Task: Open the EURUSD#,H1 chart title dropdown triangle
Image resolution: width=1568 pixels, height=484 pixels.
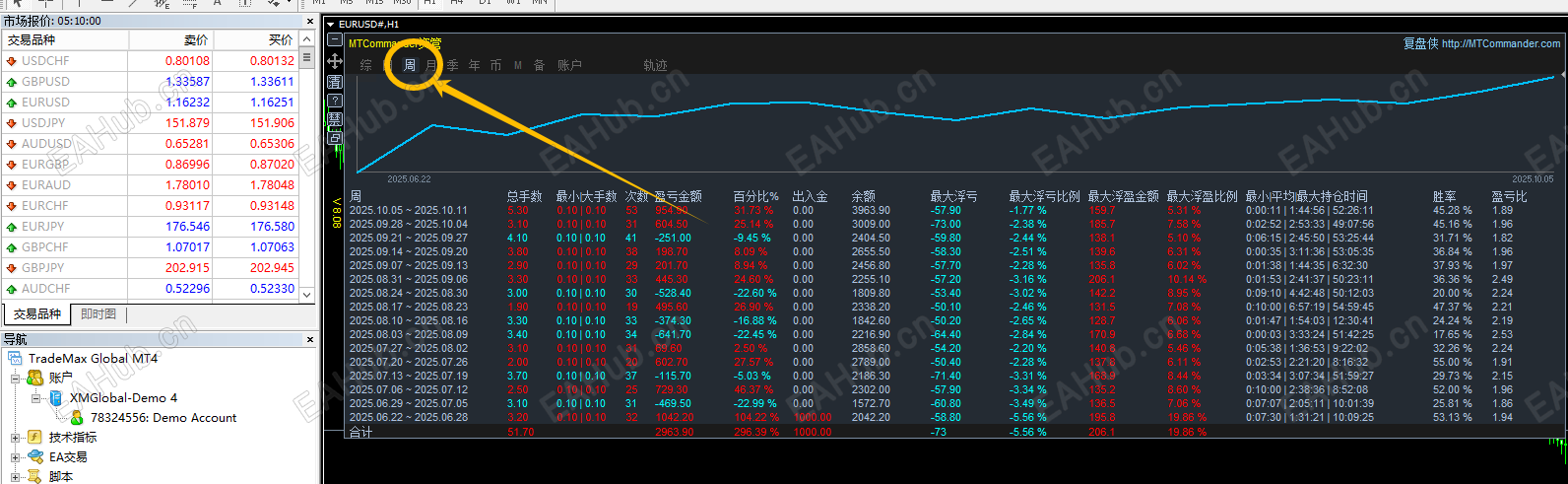Action: [x=331, y=24]
